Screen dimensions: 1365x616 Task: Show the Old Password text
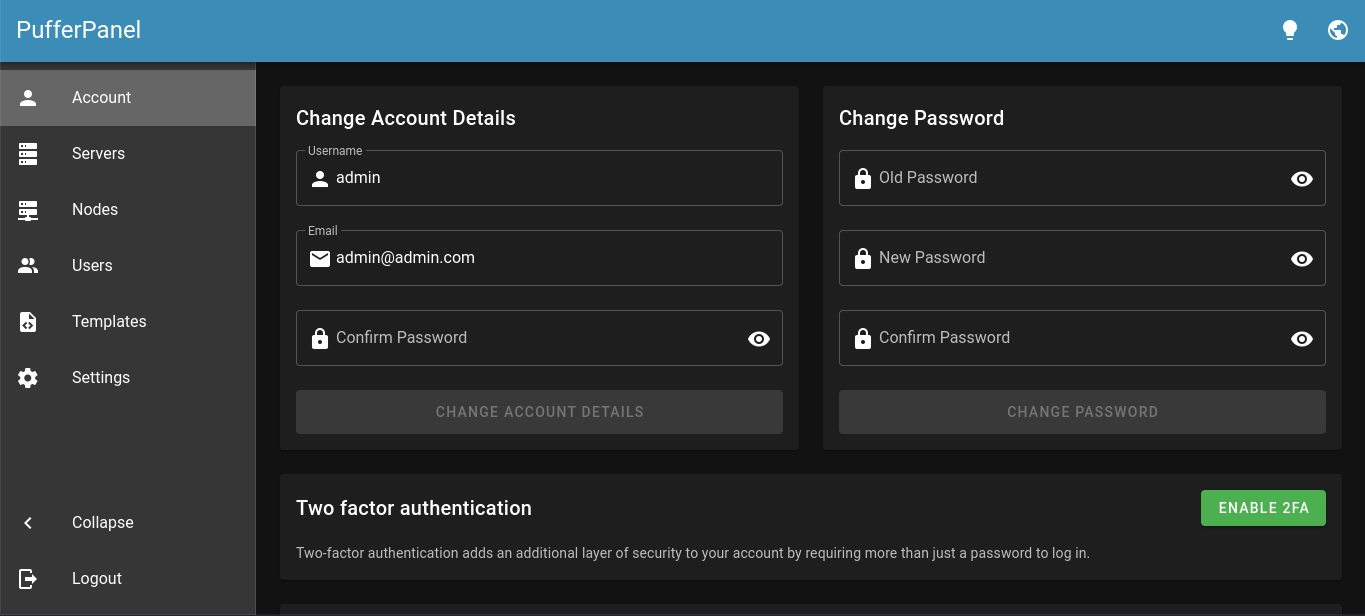tap(1301, 178)
